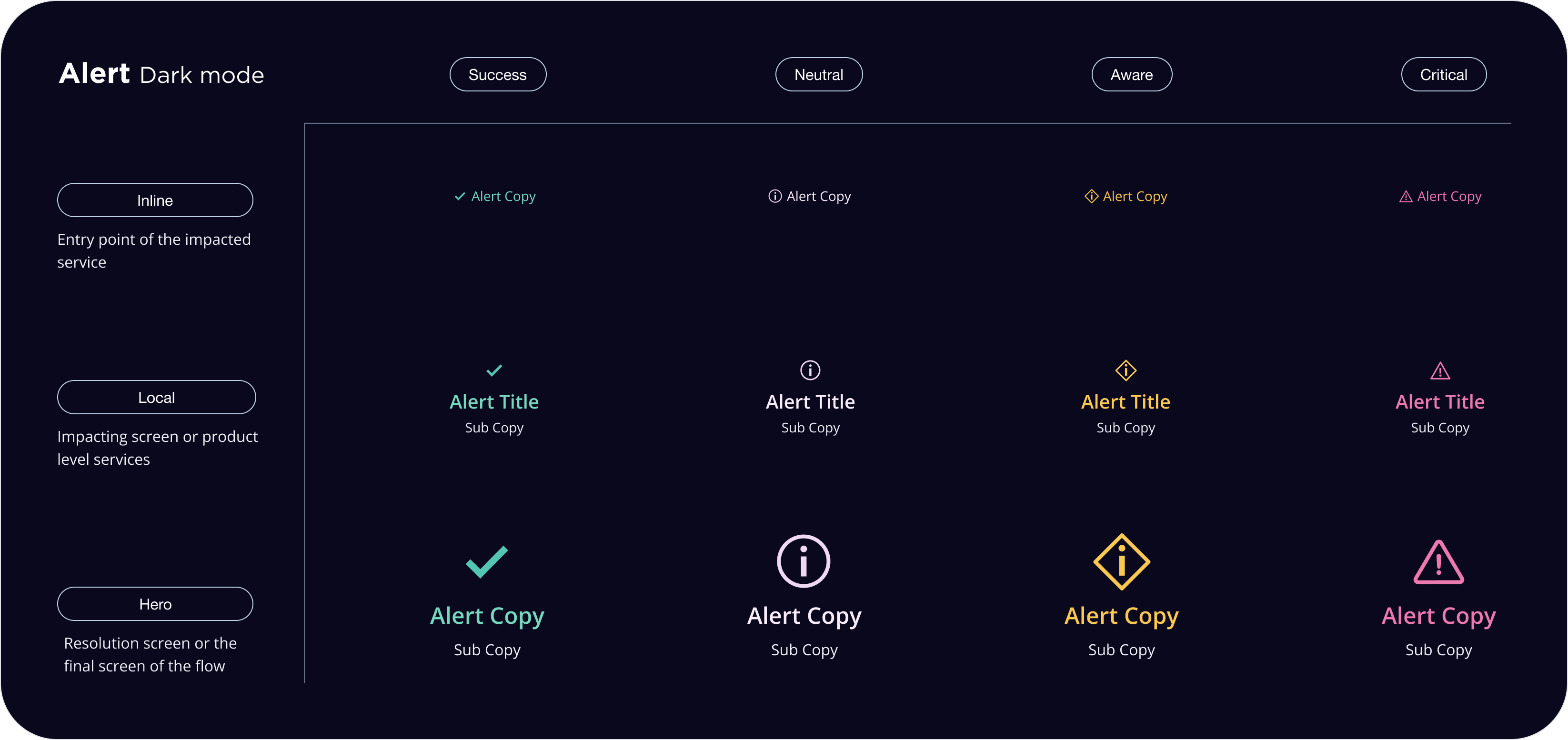Click the Hero pill button
1568x740 pixels.
coord(155,604)
